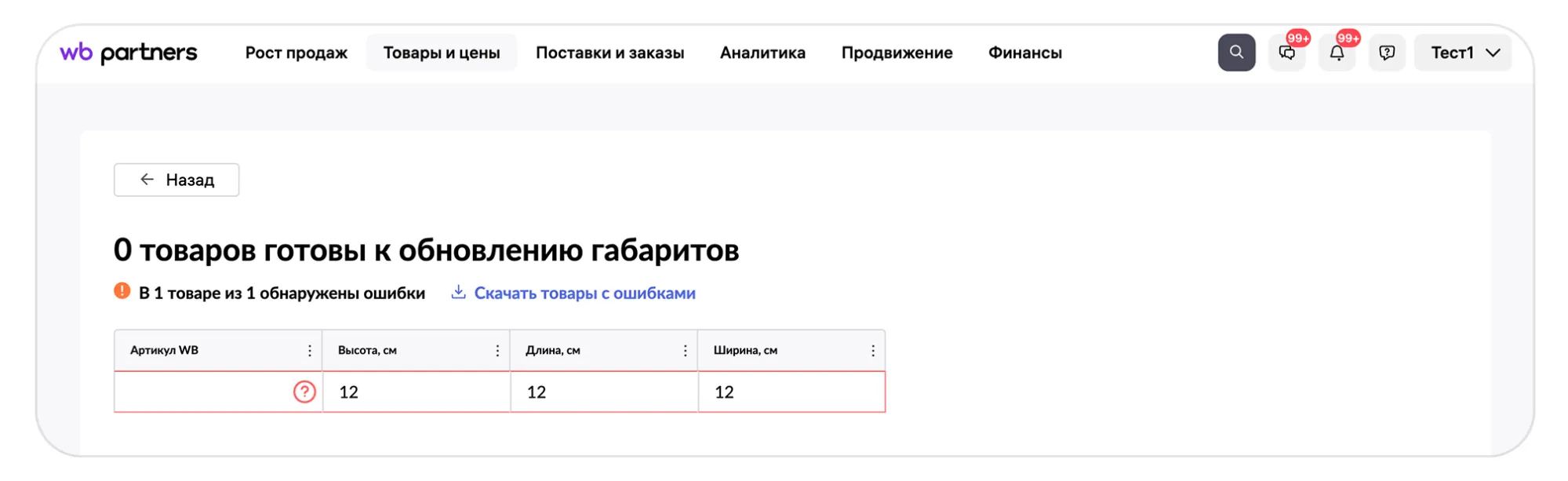
Task: Open the Поставки и заказы menu
Action: (x=609, y=53)
